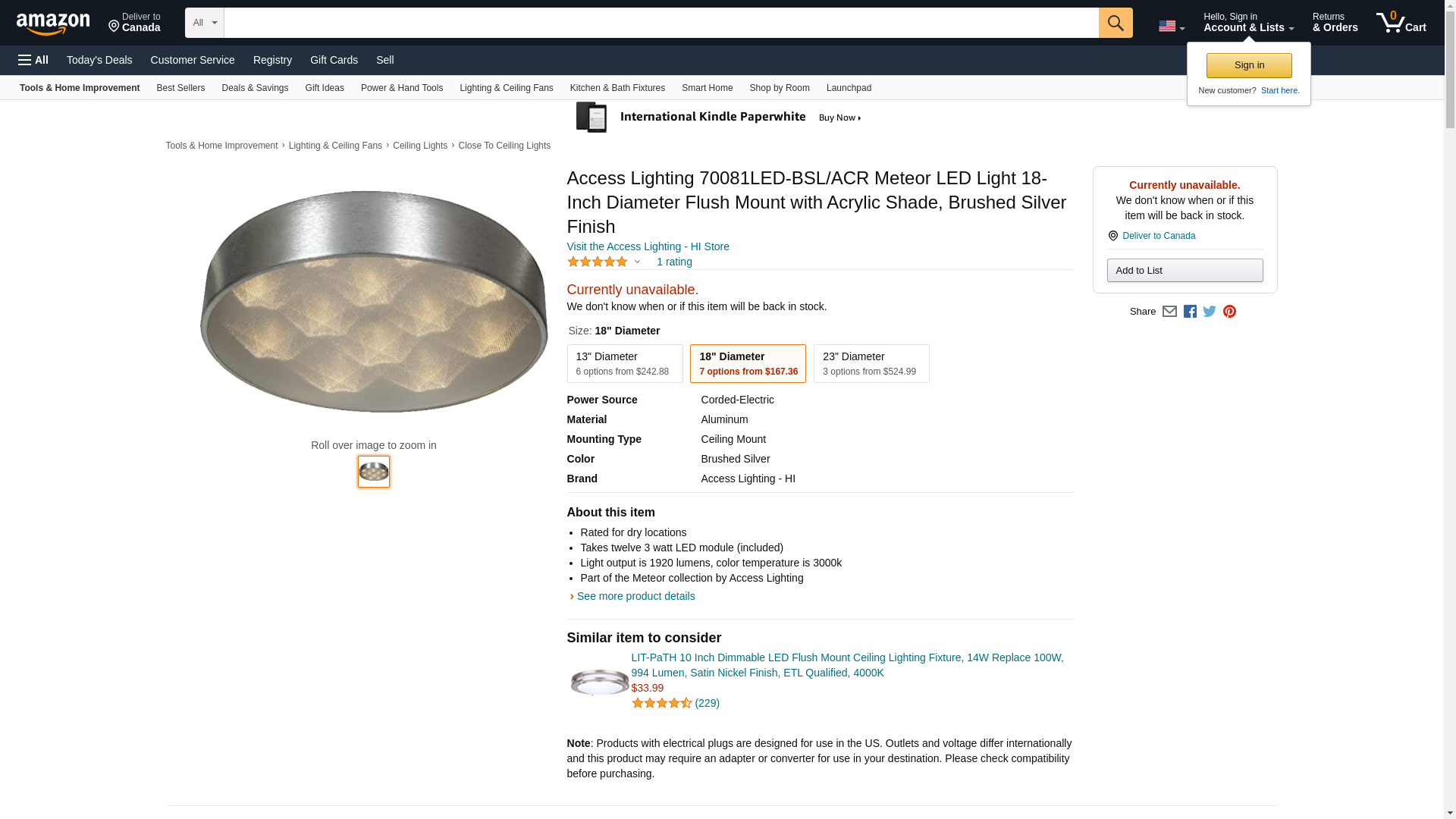Share product on Pinterest
This screenshot has width=1456, height=819.
(1229, 312)
